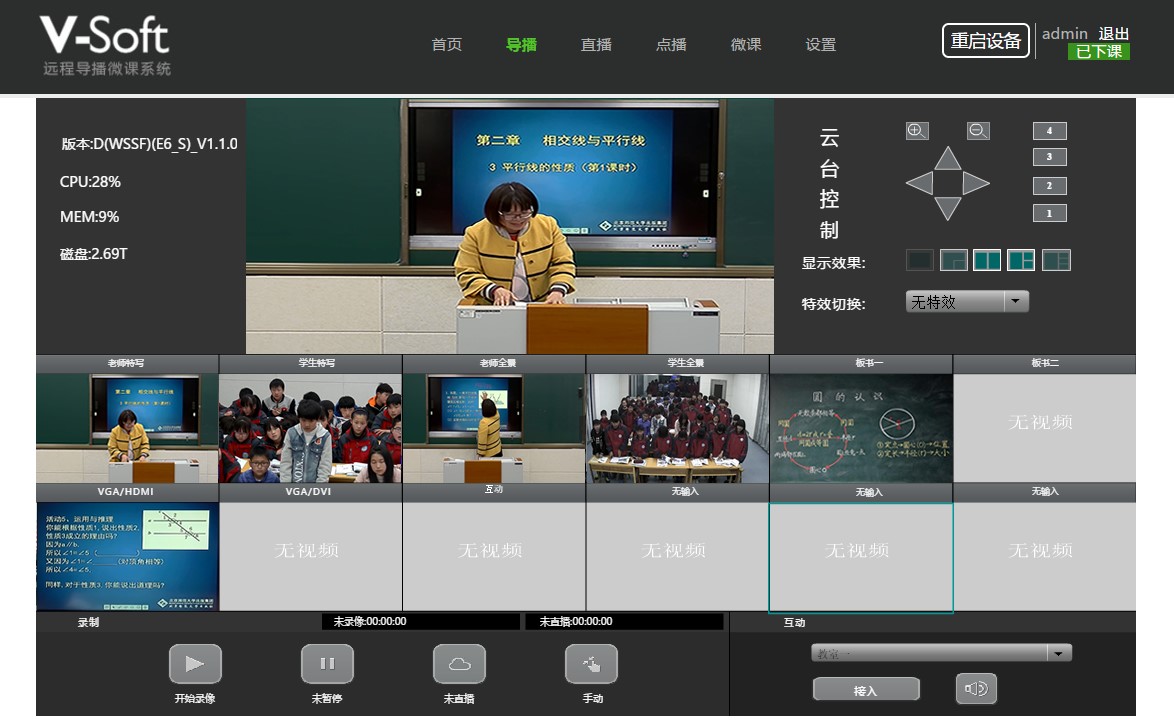Click the 手动 hand control icon
This screenshot has height=727, width=1174.
click(x=591, y=663)
